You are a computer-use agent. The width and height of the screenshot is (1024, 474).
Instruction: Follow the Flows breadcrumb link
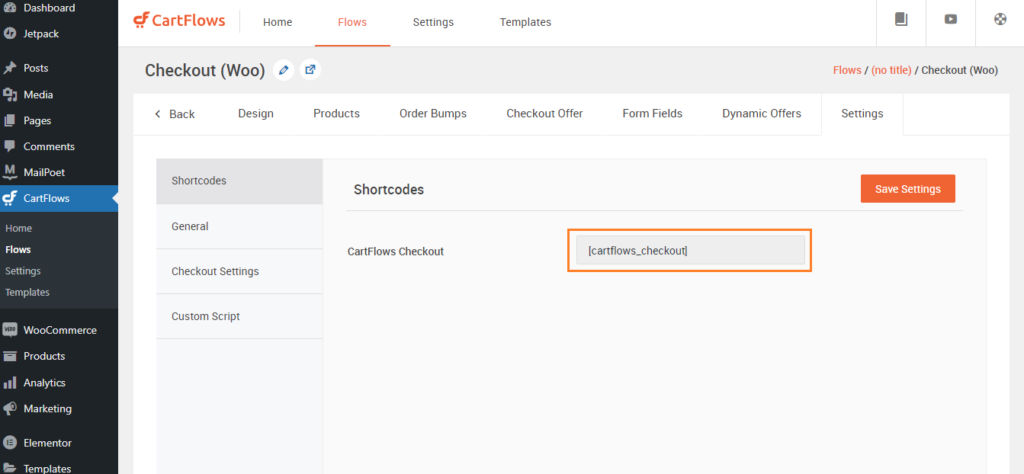pos(847,70)
